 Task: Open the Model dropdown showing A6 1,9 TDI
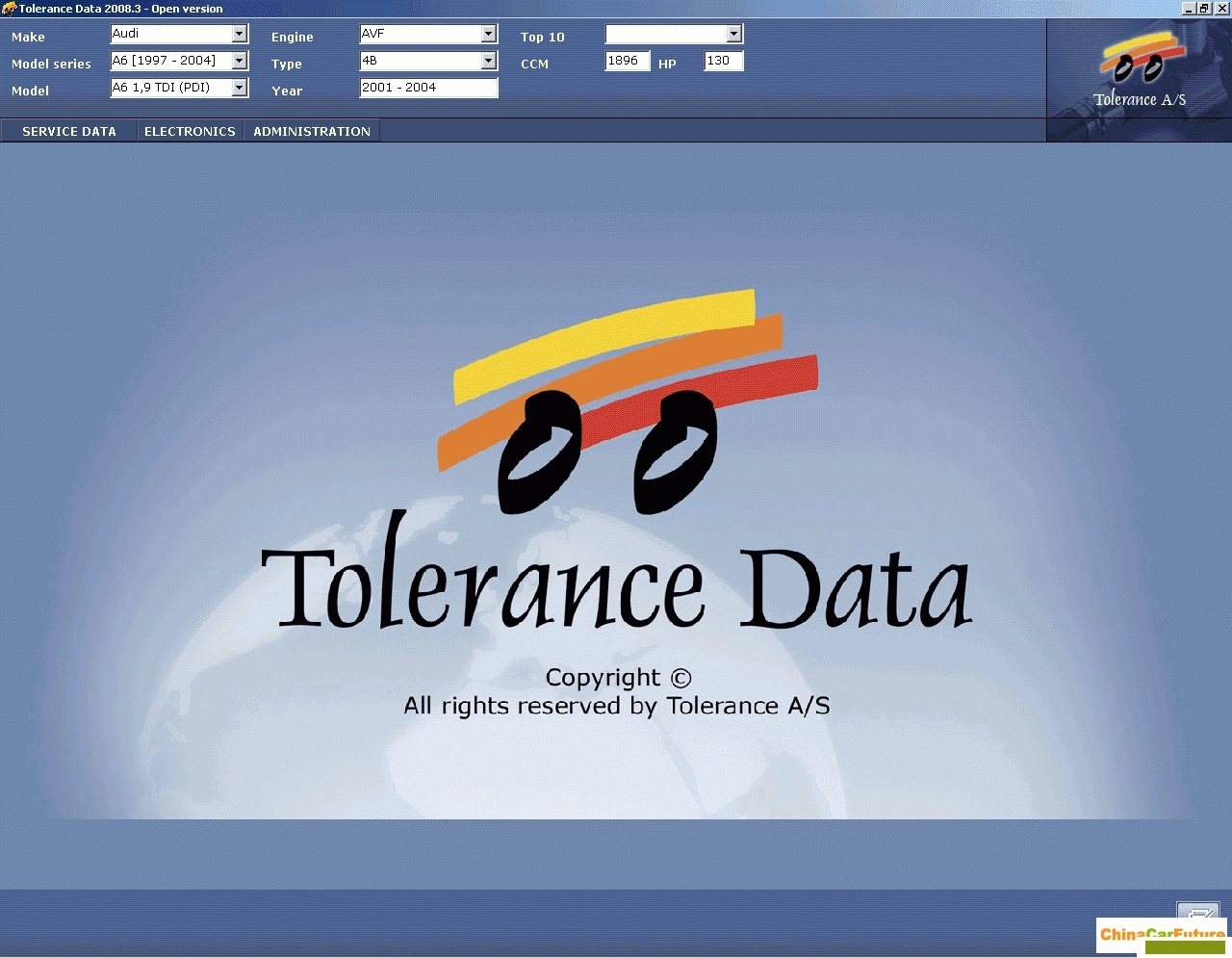[179, 88]
